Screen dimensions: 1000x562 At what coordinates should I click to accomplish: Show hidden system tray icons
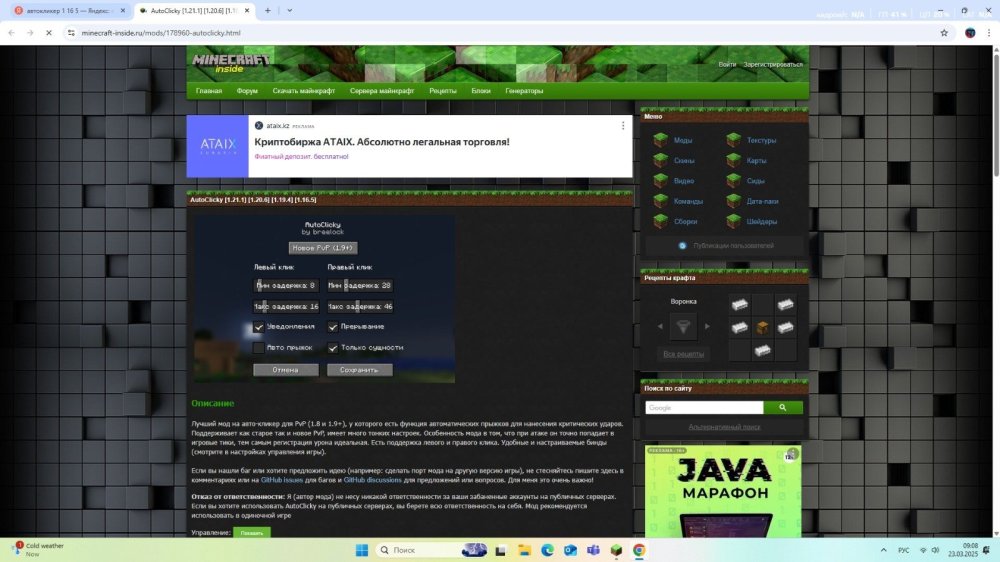pyautogui.click(x=883, y=550)
